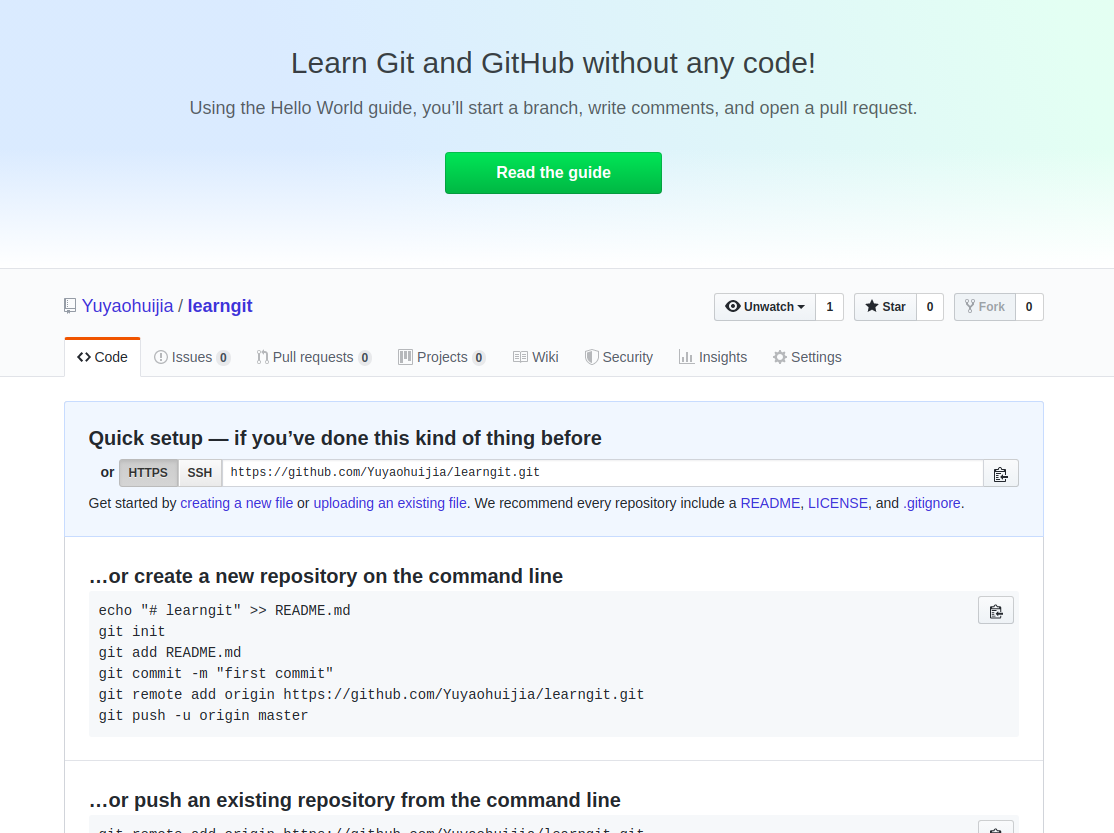Open the repository Settings tab
1114x833 pixels.
click(807, 358)
